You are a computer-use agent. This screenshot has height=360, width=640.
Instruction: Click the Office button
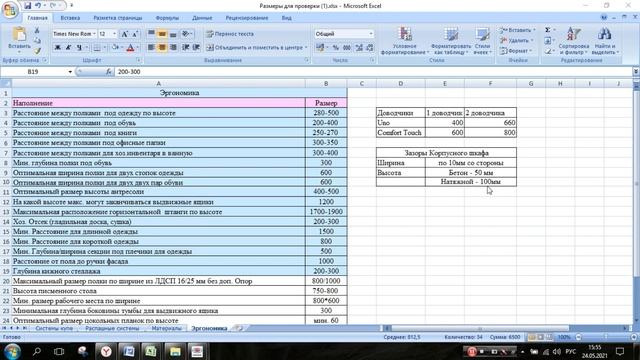(9, 9)
